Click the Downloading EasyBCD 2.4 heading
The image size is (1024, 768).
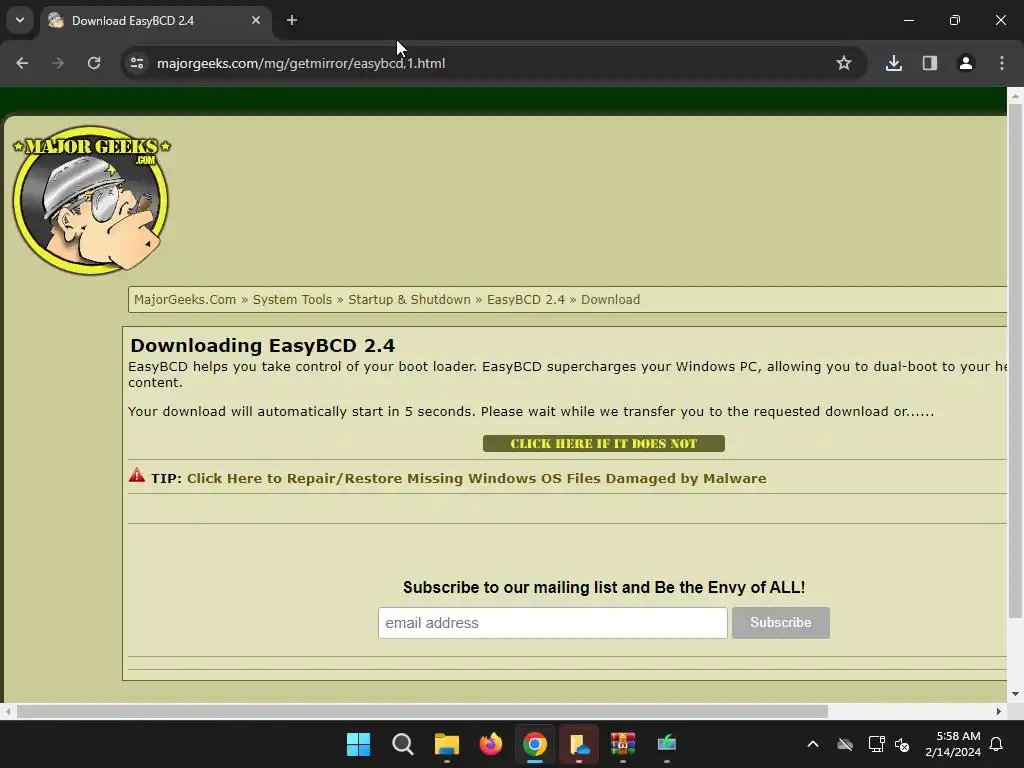click(x=263, y=345)
